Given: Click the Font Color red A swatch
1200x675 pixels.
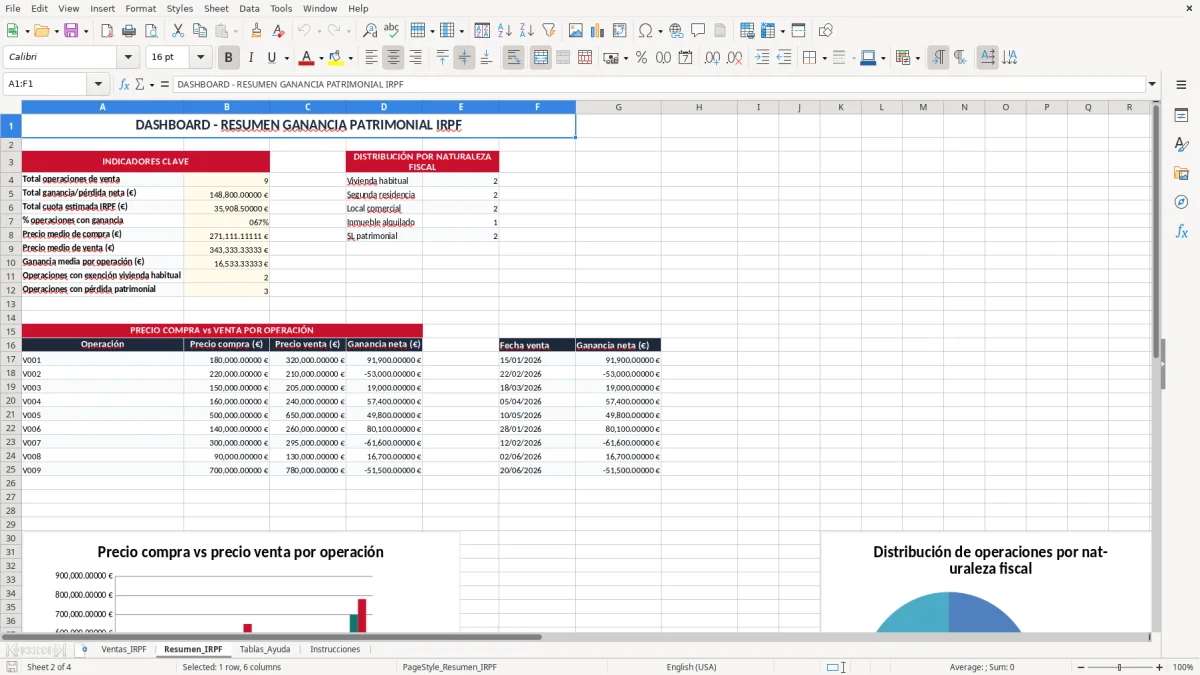Looking at the screenshot, I should click(x=307, y=58).
